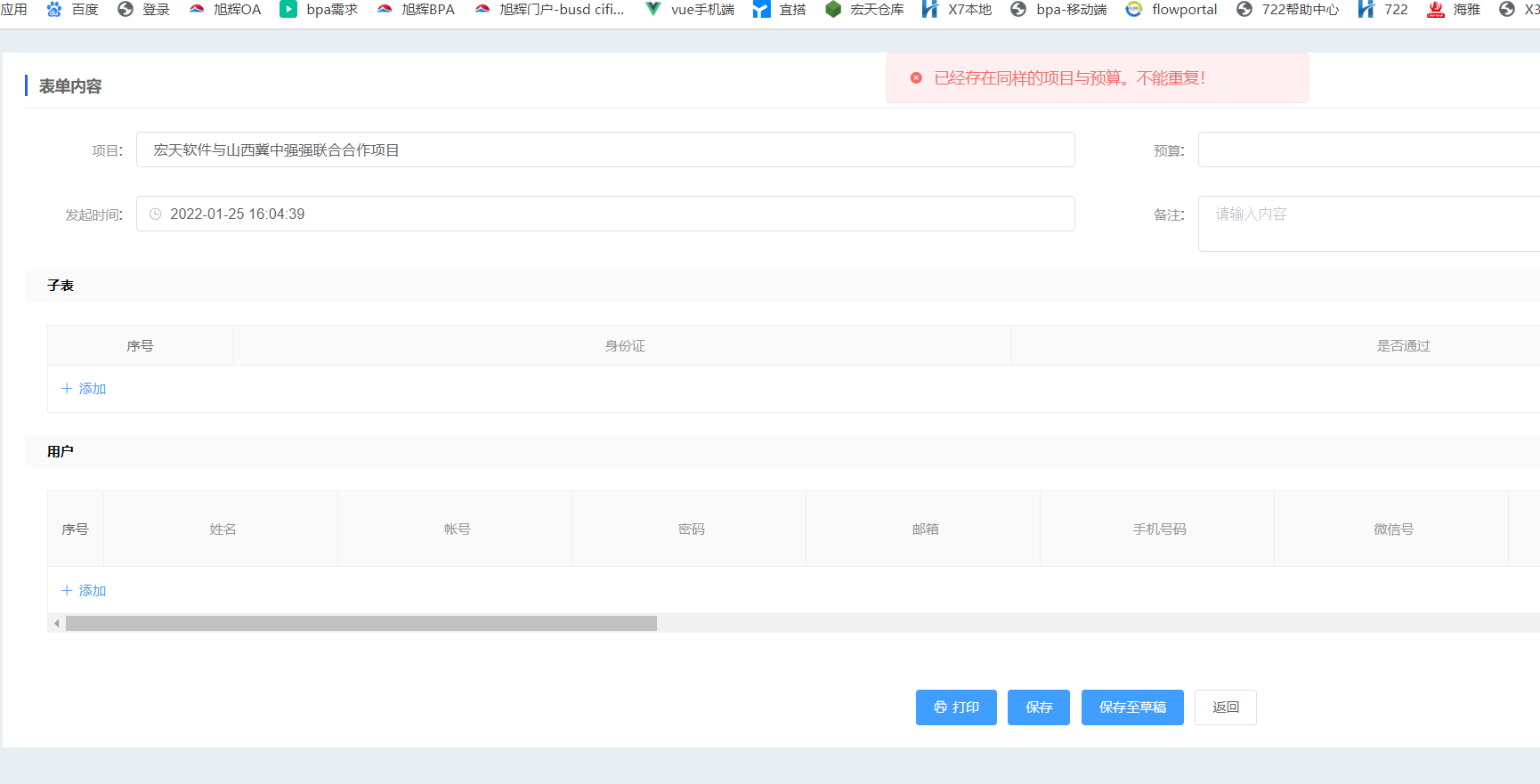The height and width of the screenshot is (784, 1540).
Task: Add a row to the 子表 table
Action: (x=84, y=389)
